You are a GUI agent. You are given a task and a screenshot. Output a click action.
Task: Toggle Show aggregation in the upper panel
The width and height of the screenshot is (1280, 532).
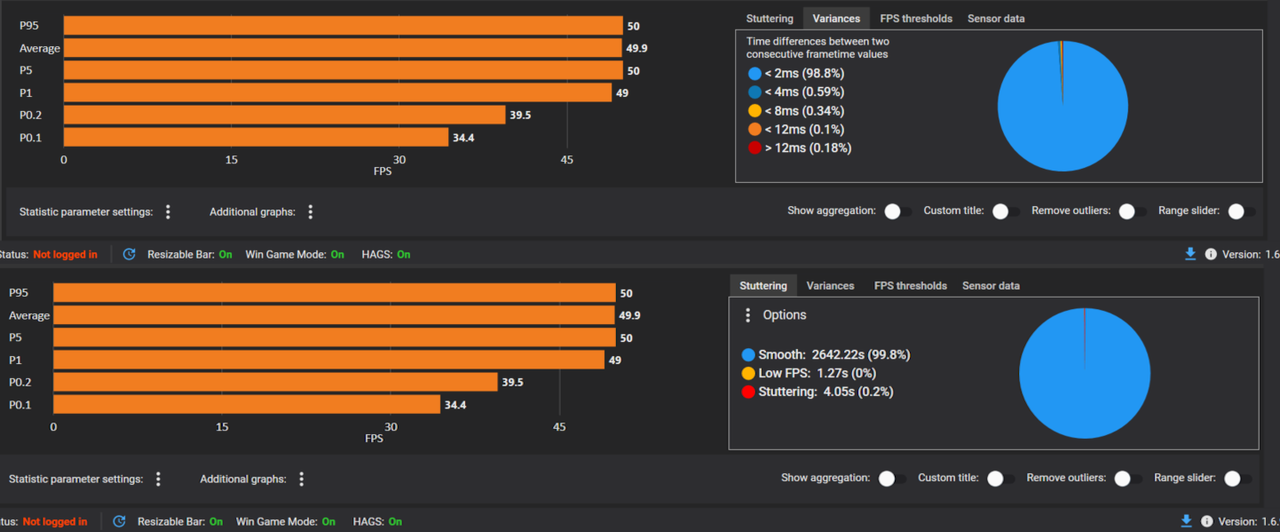click(x=897, y=211)
